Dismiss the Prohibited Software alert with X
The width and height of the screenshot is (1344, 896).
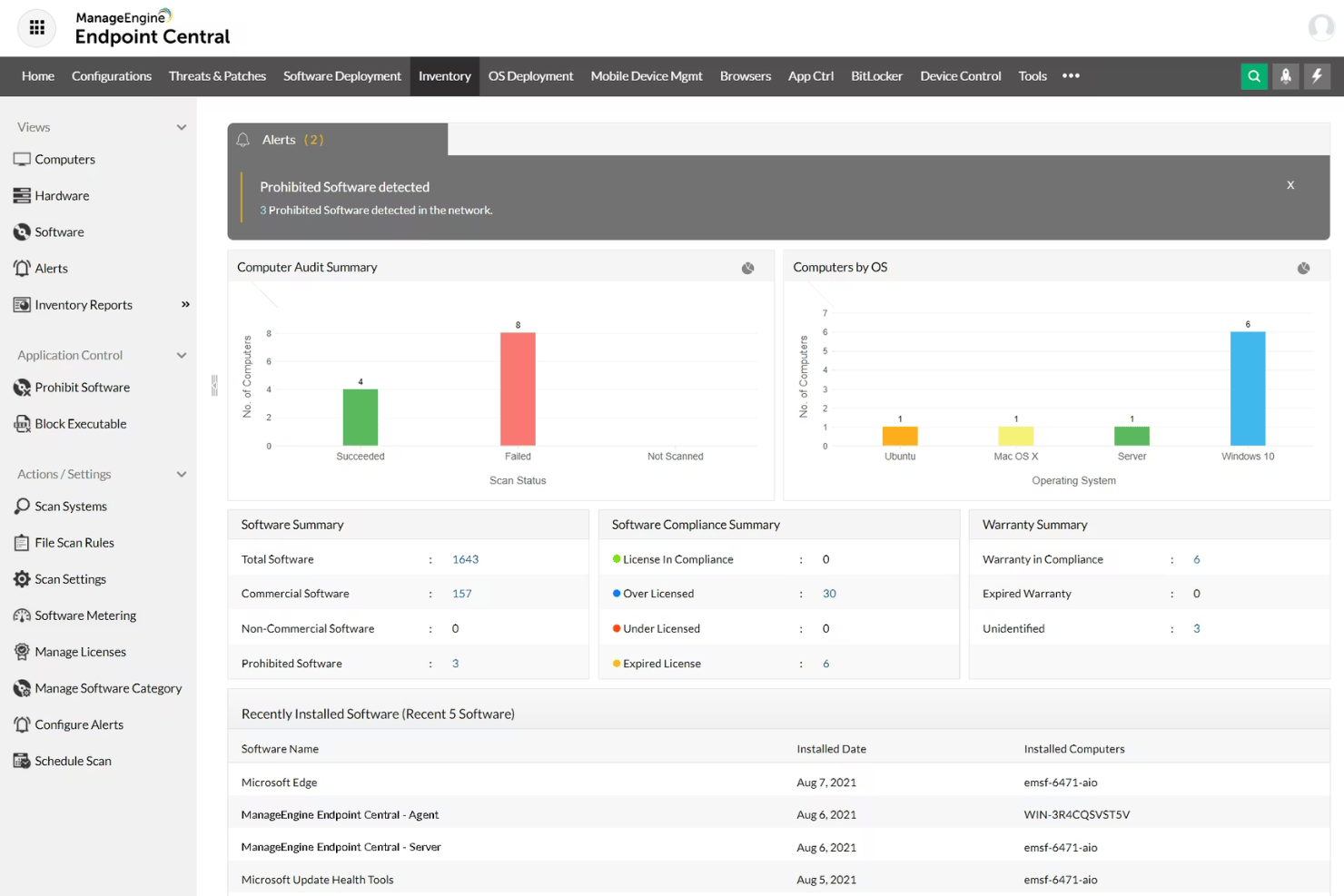tap(1290, 184)
